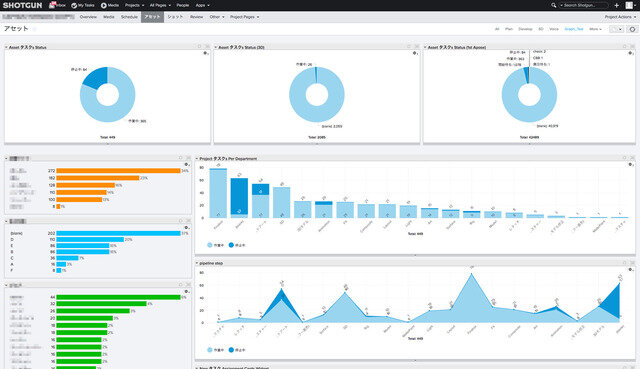Open the People menu item
The width and height of the screenshot is (640, 369).
[x=182, y=5]
